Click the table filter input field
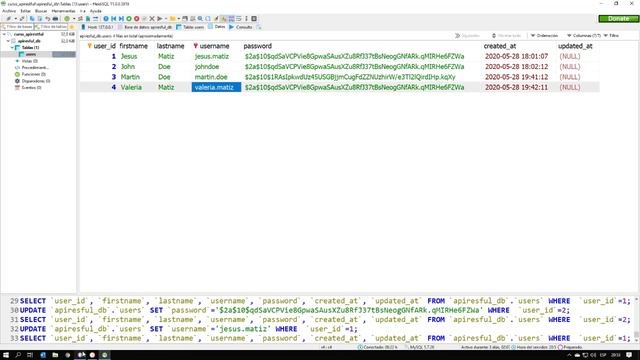The height and width of the screenshot is (360, 640). coord(51,27)
